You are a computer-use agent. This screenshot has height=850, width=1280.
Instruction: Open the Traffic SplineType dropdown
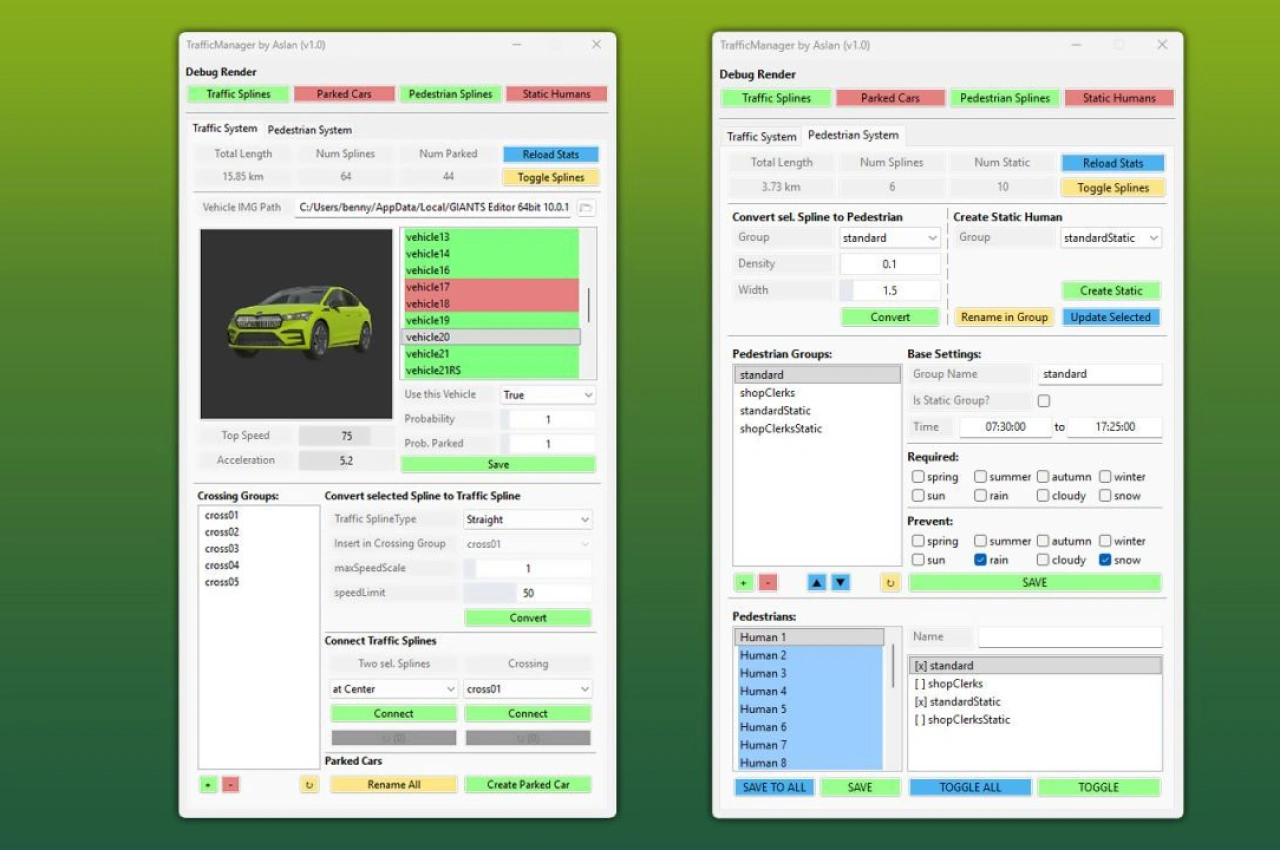tap(528, 520)
